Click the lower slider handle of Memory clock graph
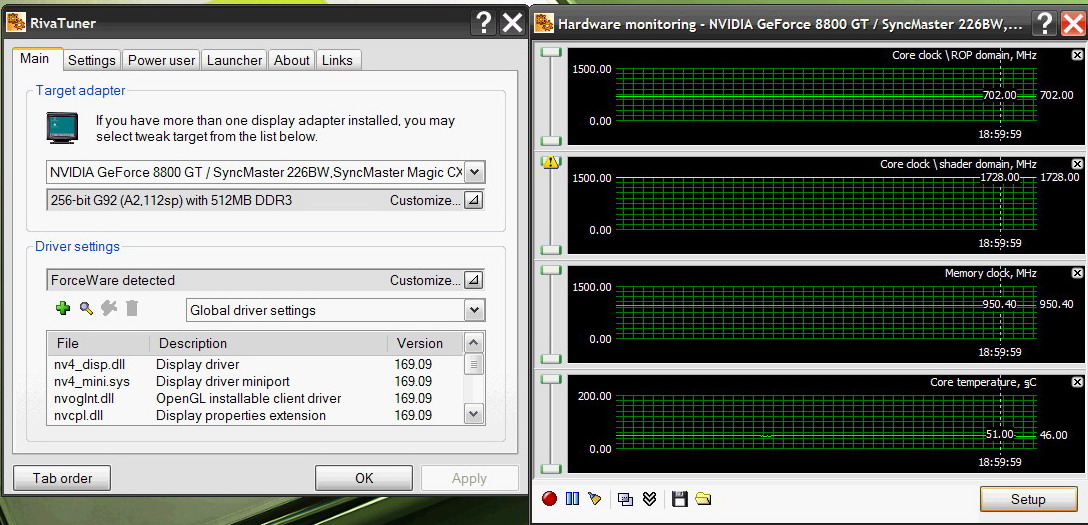Viewport: 1088px width, 525px height. click(551, 359)
